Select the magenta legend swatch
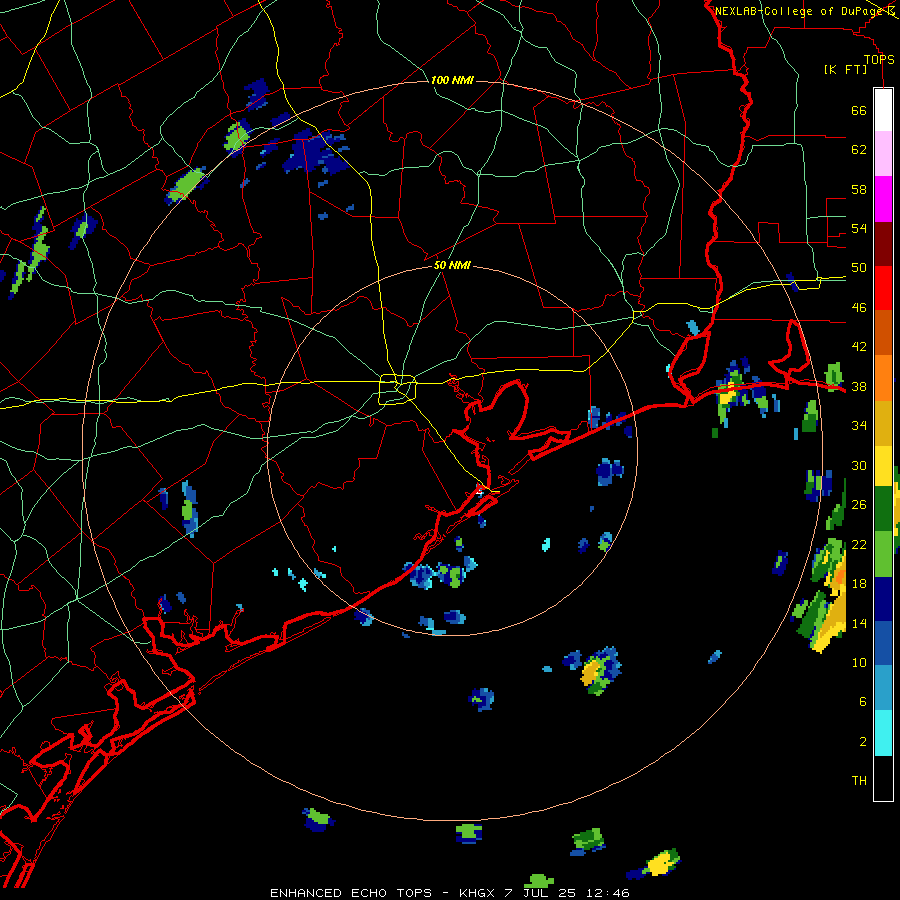 [x=883, y=199]
